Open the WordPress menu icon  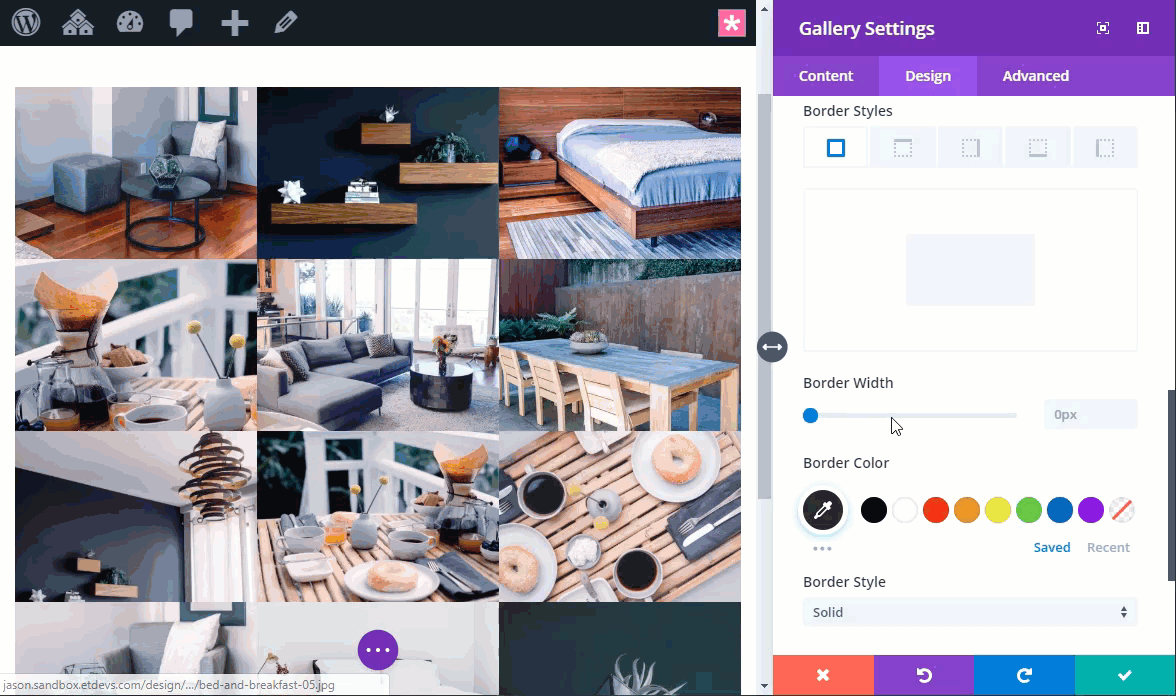(x=24, y=21)
